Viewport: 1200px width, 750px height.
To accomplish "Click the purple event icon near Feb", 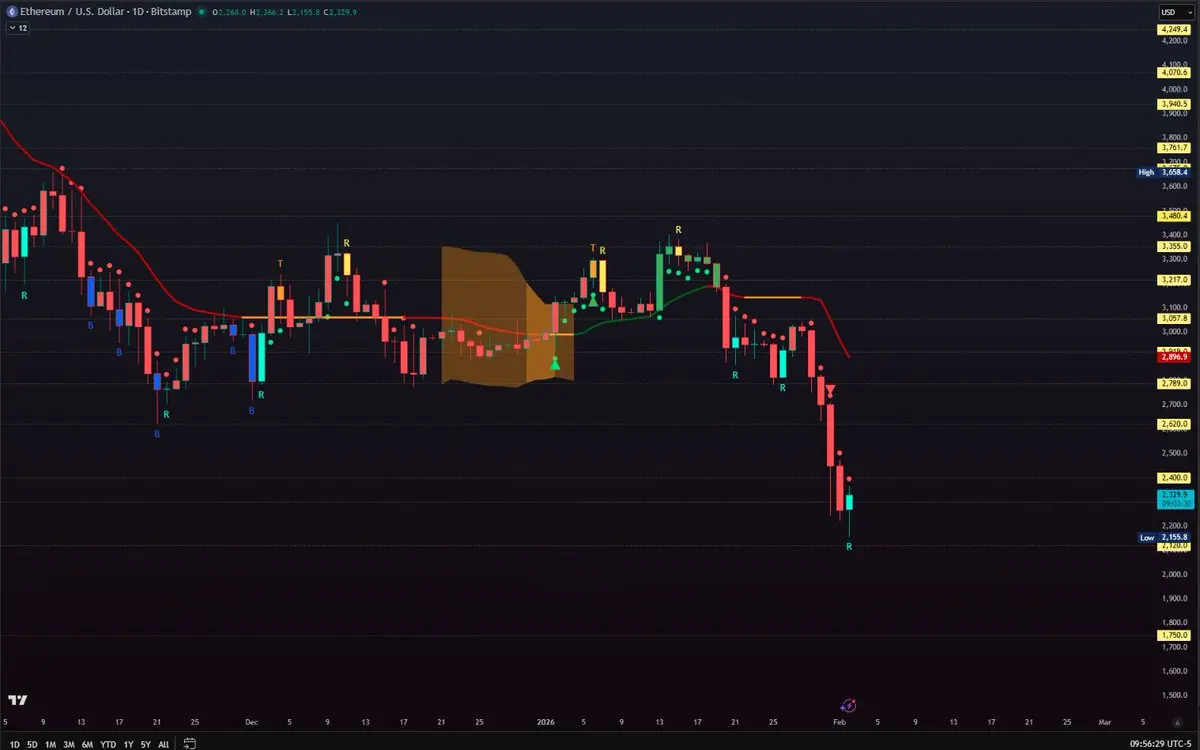I will click(848, 705).
